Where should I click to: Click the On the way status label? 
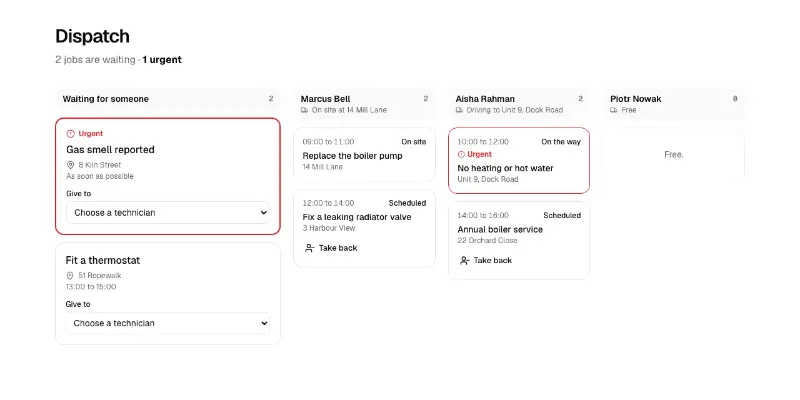561,142
